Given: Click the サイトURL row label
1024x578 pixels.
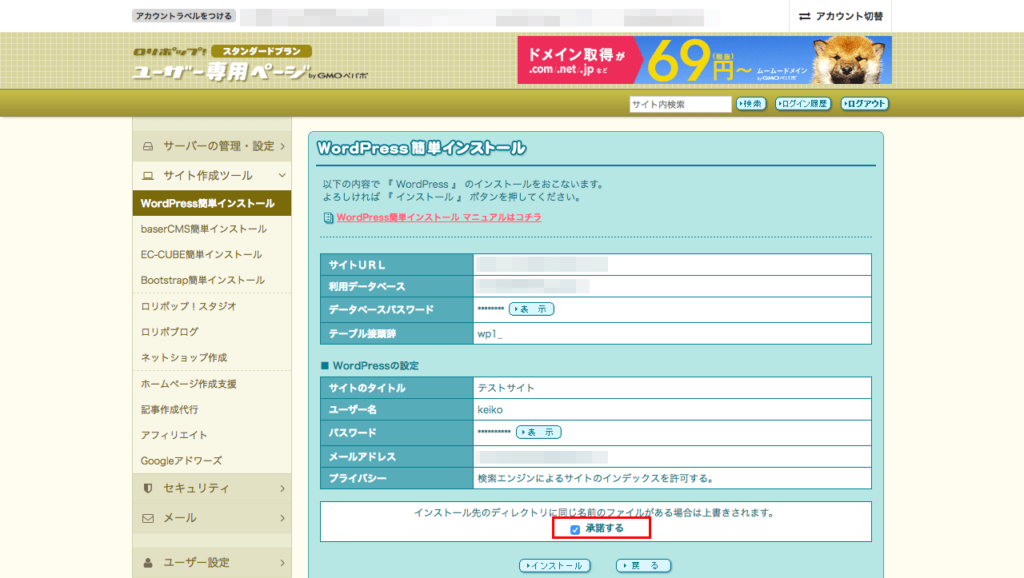Looking at the screenshot, I should click(x=357, y=265).
